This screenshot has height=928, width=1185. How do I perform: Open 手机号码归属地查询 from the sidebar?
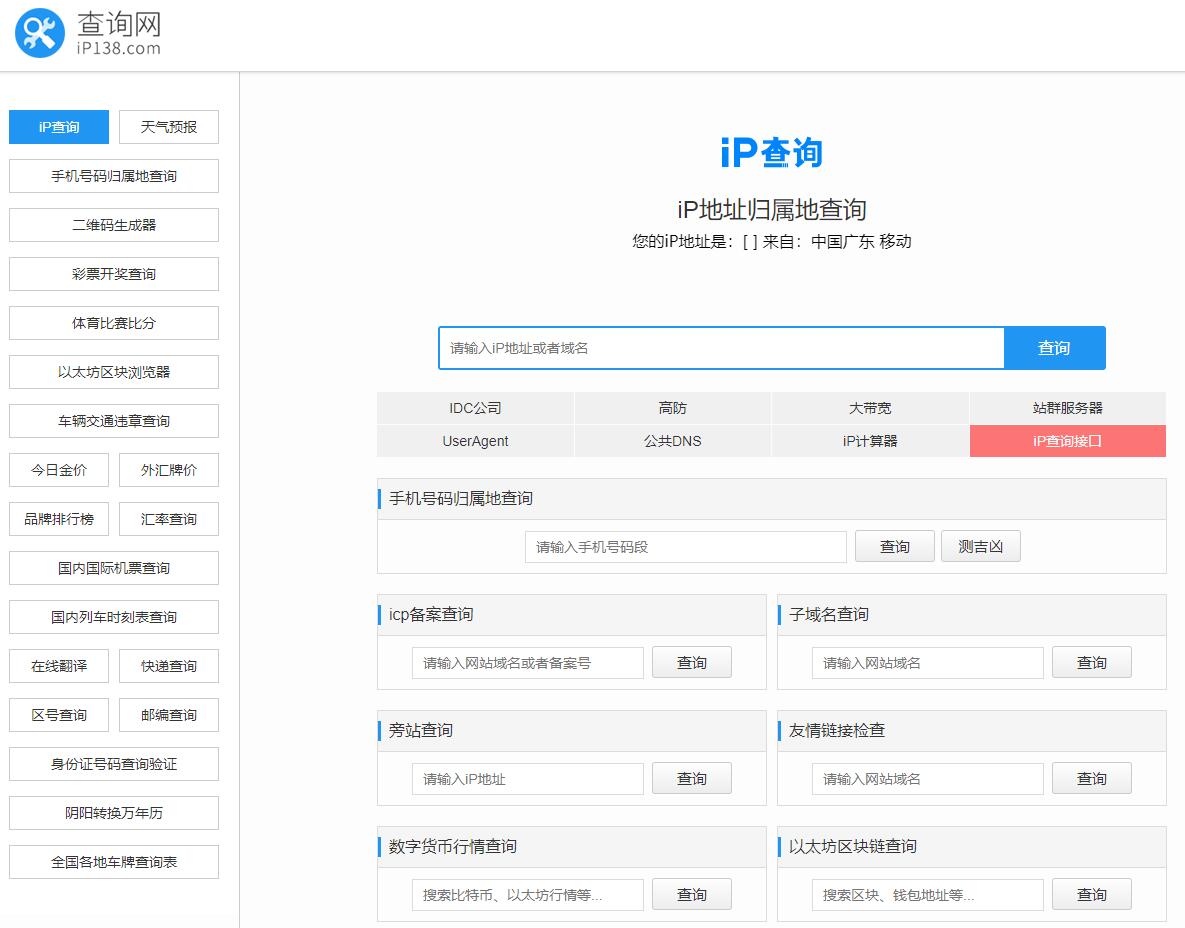pyautogui.click(x=113, y=176)
